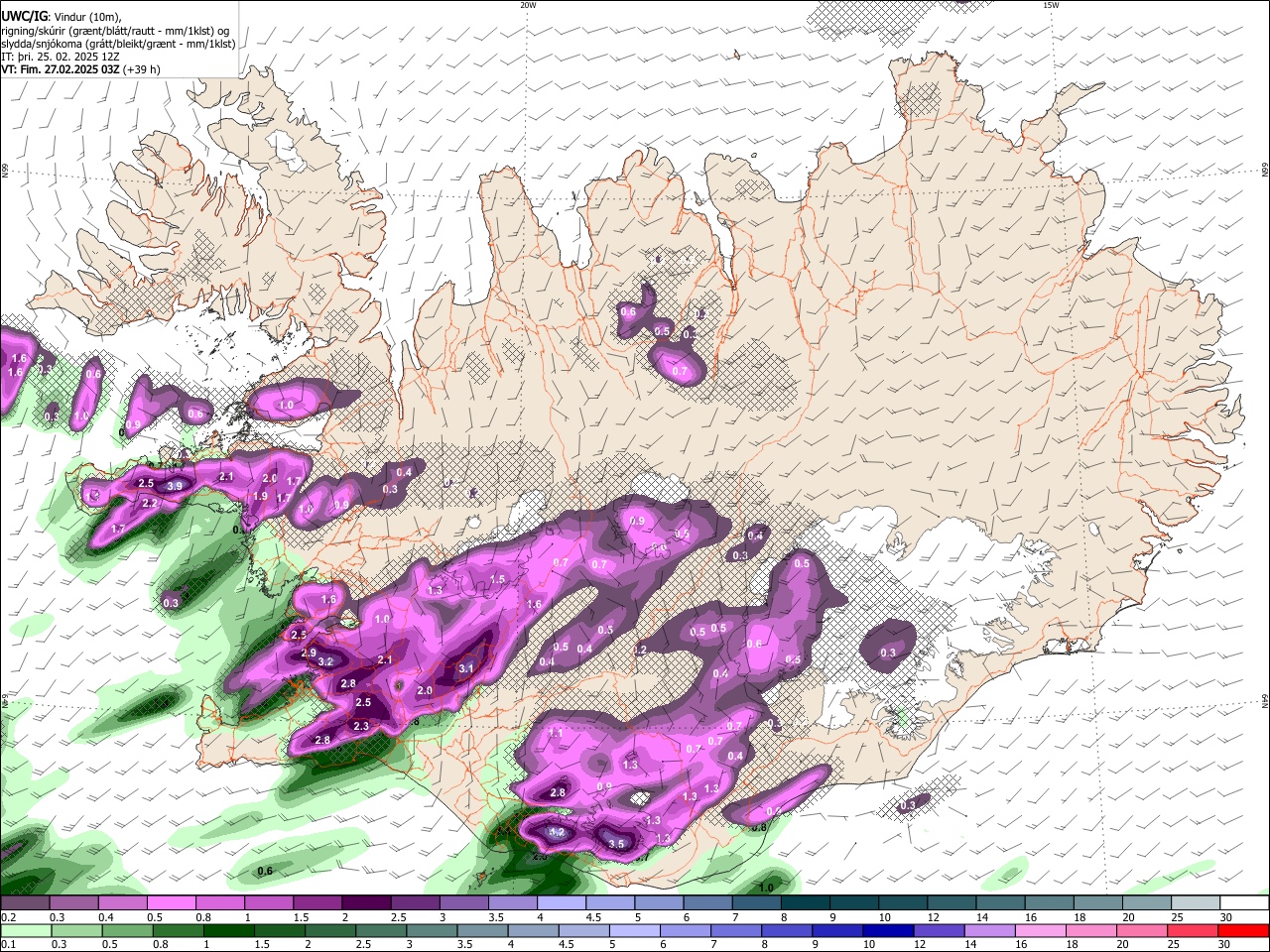Click the '0.1' label on the rain legend
This screenshot has width=1270, height=952.
(x=6, y=944)
